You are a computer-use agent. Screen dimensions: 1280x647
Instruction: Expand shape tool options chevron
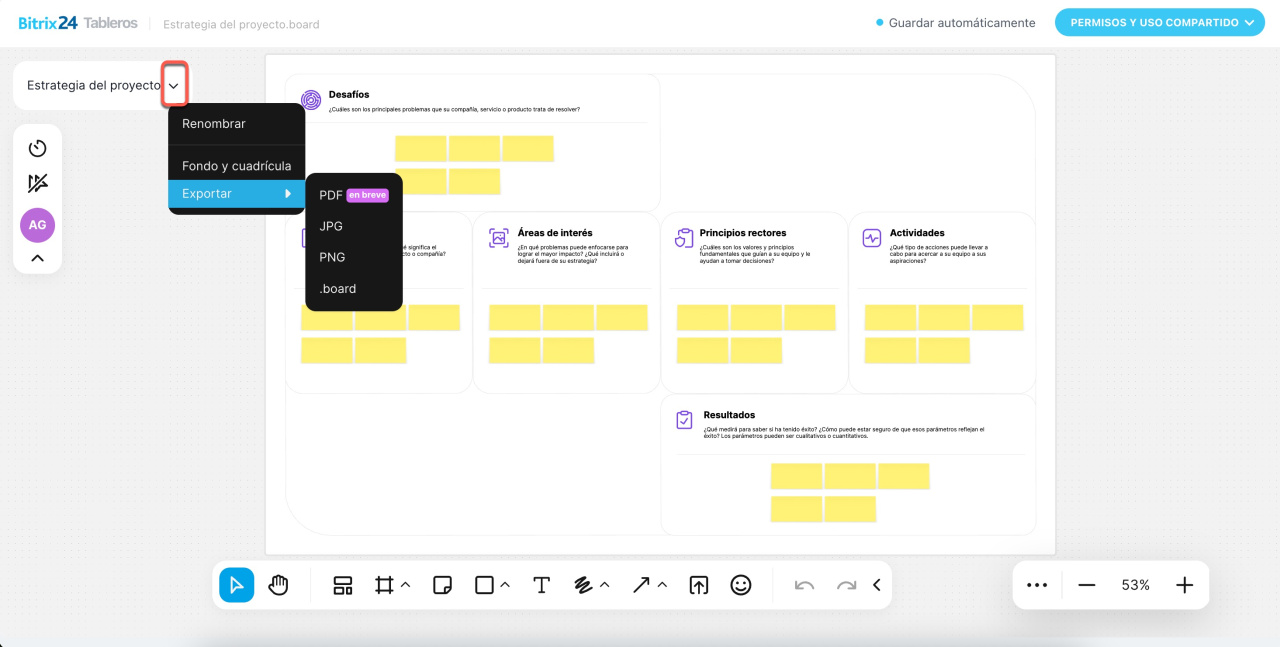[505, 585]
